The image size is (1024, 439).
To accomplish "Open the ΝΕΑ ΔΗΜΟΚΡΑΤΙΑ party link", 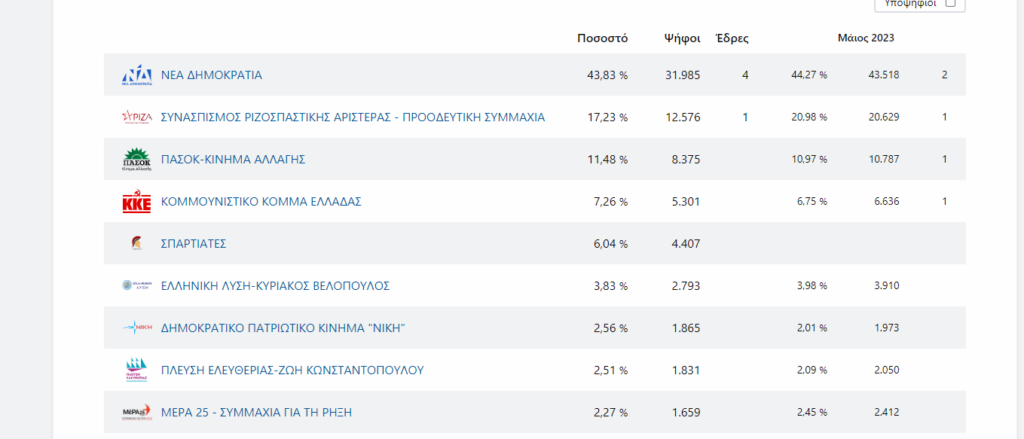I will coord(212,75).
